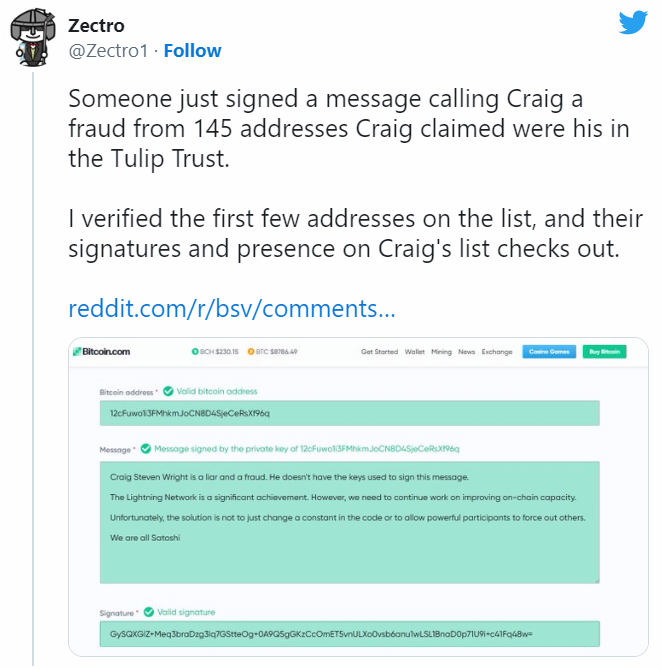This screenshot has width=662, height=669.
Task: Select the News nav item
Action: point(466,352)
